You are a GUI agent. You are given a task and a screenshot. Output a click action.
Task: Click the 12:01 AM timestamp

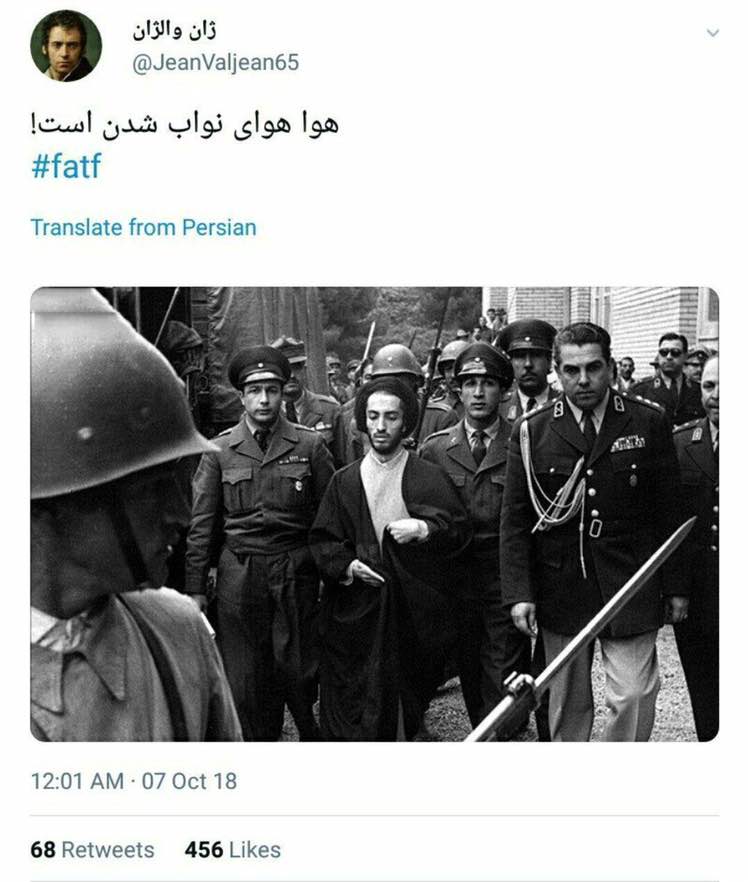click(77, 781)
